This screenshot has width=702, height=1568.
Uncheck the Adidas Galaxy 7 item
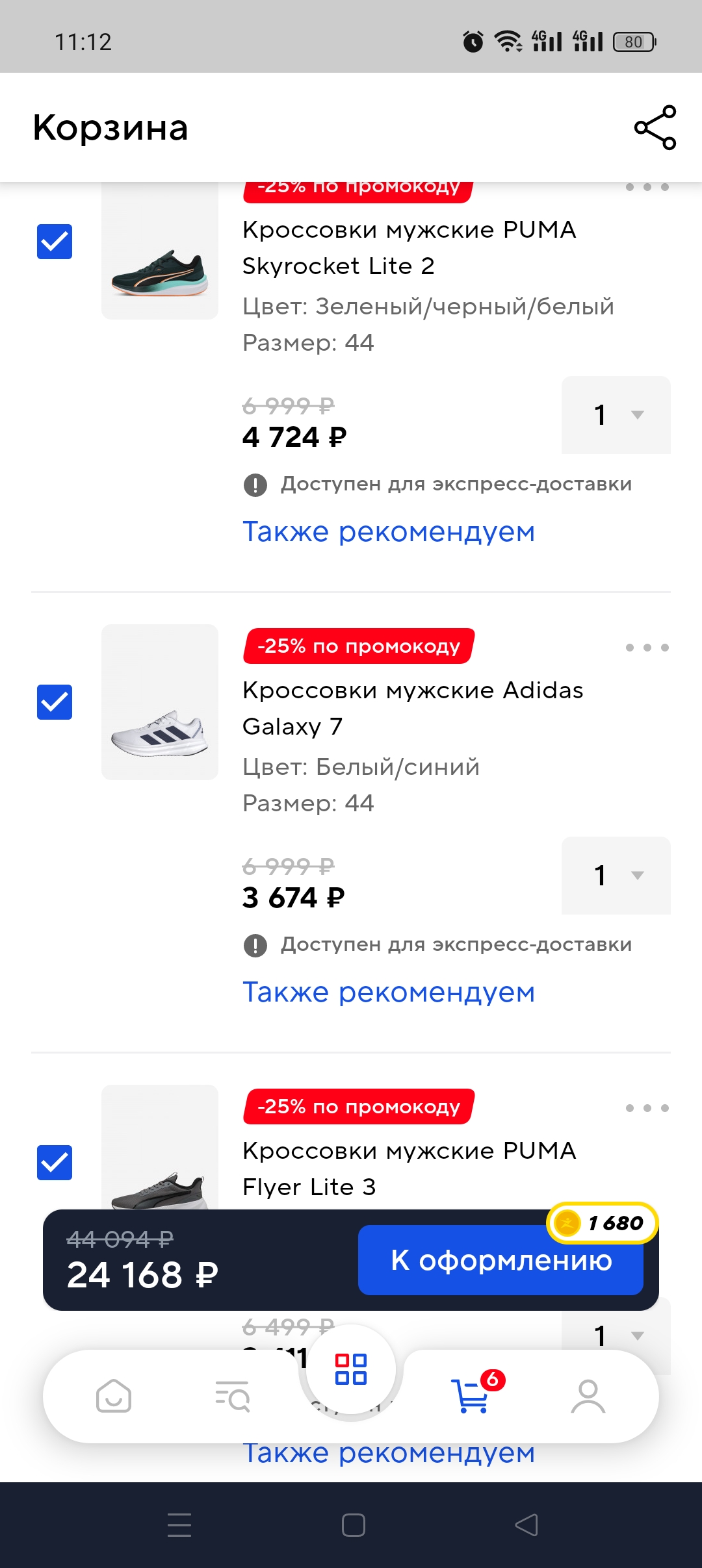(55, 702)
